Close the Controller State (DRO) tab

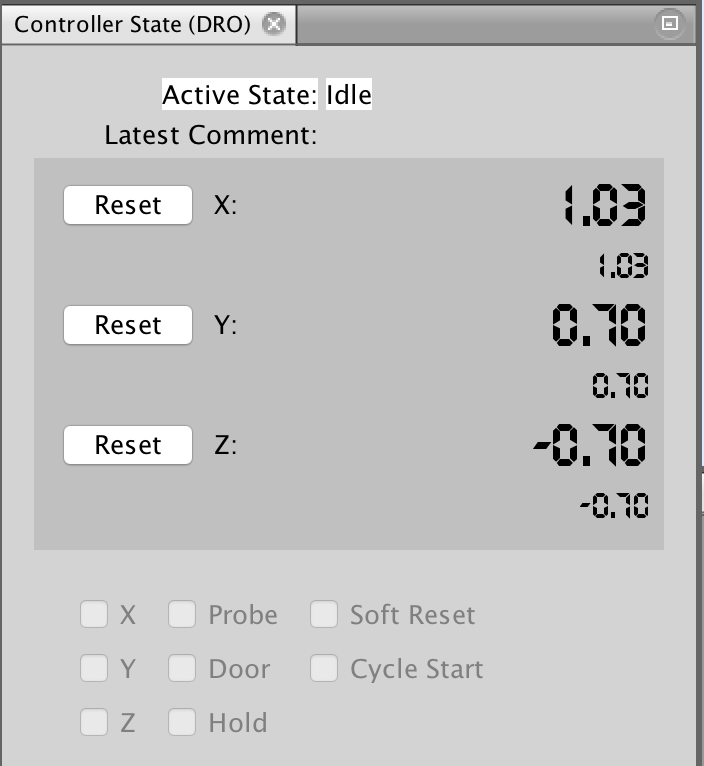point(274,23)
